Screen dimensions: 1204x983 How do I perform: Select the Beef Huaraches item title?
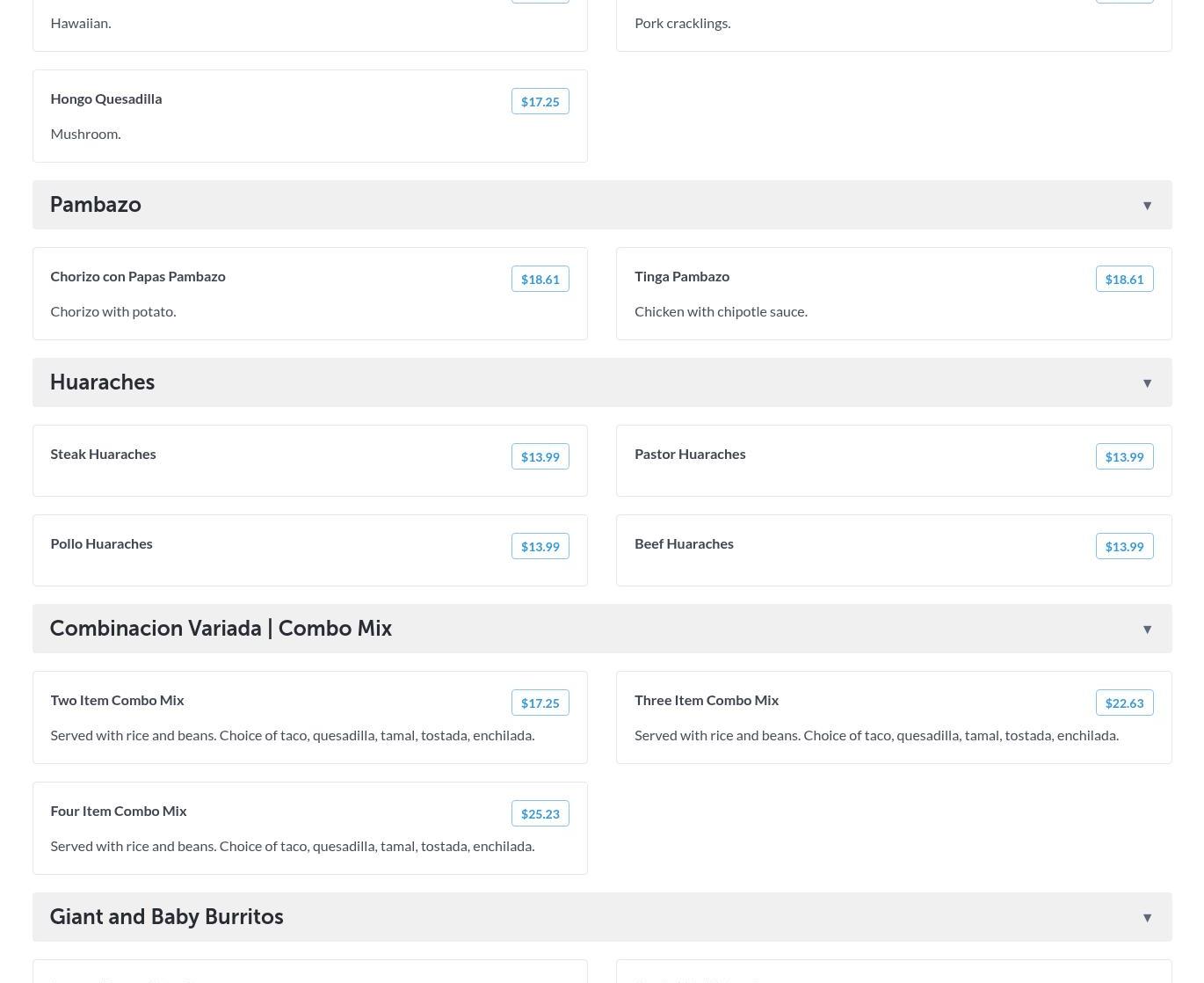[x=684, y=543]
